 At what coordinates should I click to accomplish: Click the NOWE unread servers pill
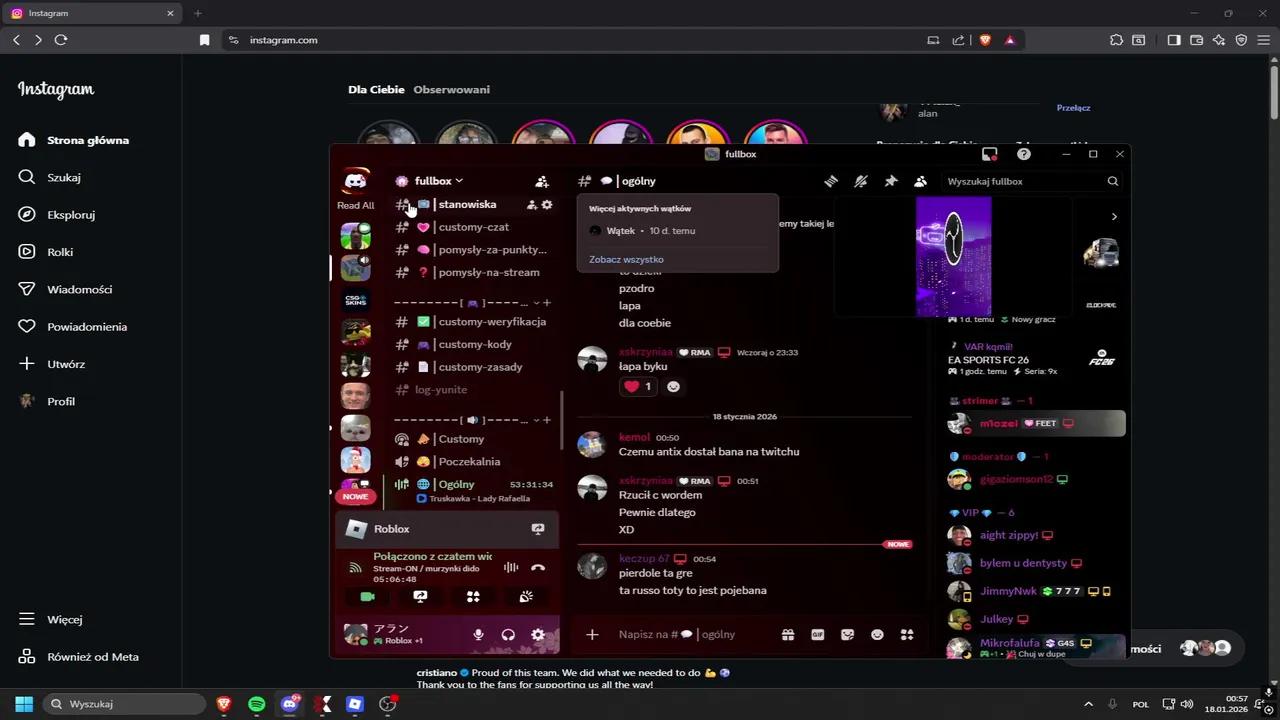pos(355,496)
